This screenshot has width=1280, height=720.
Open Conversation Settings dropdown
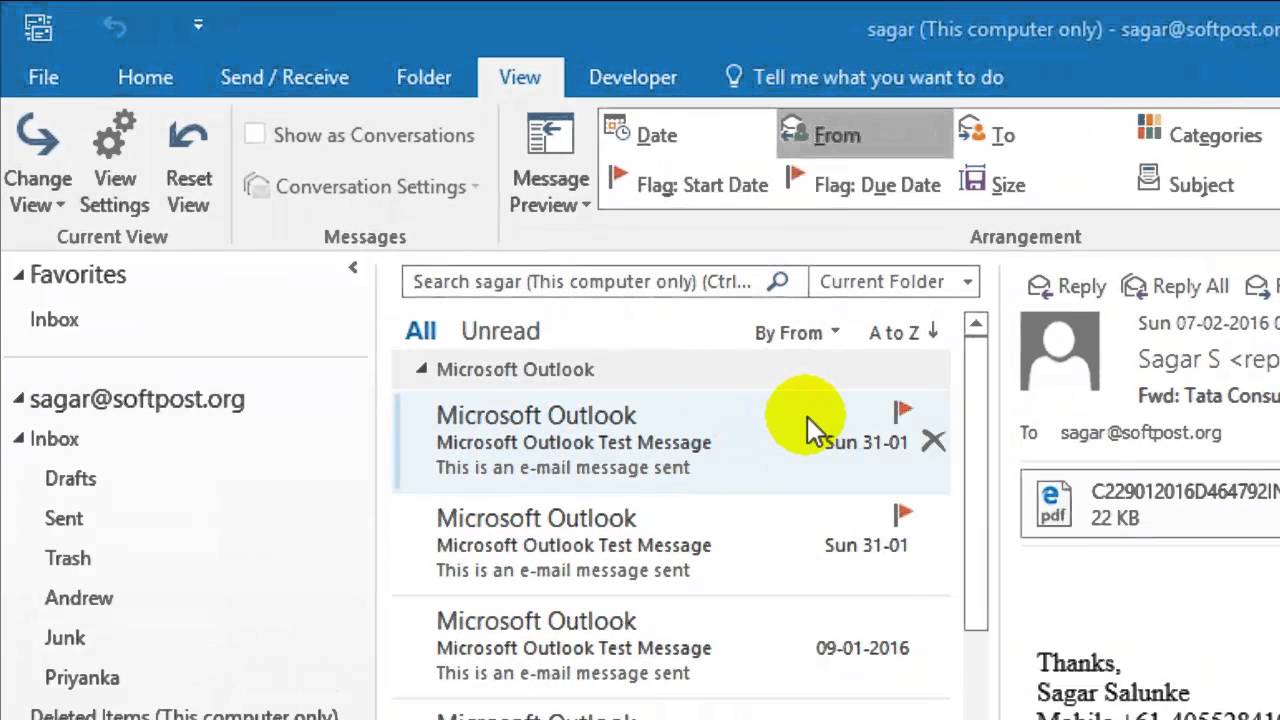(362, 186)
